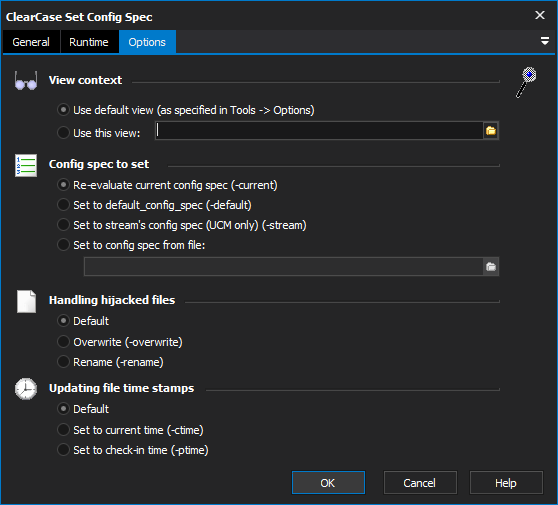Click the Cancel button
The image size is (558, 505).
tap(420, 483)
